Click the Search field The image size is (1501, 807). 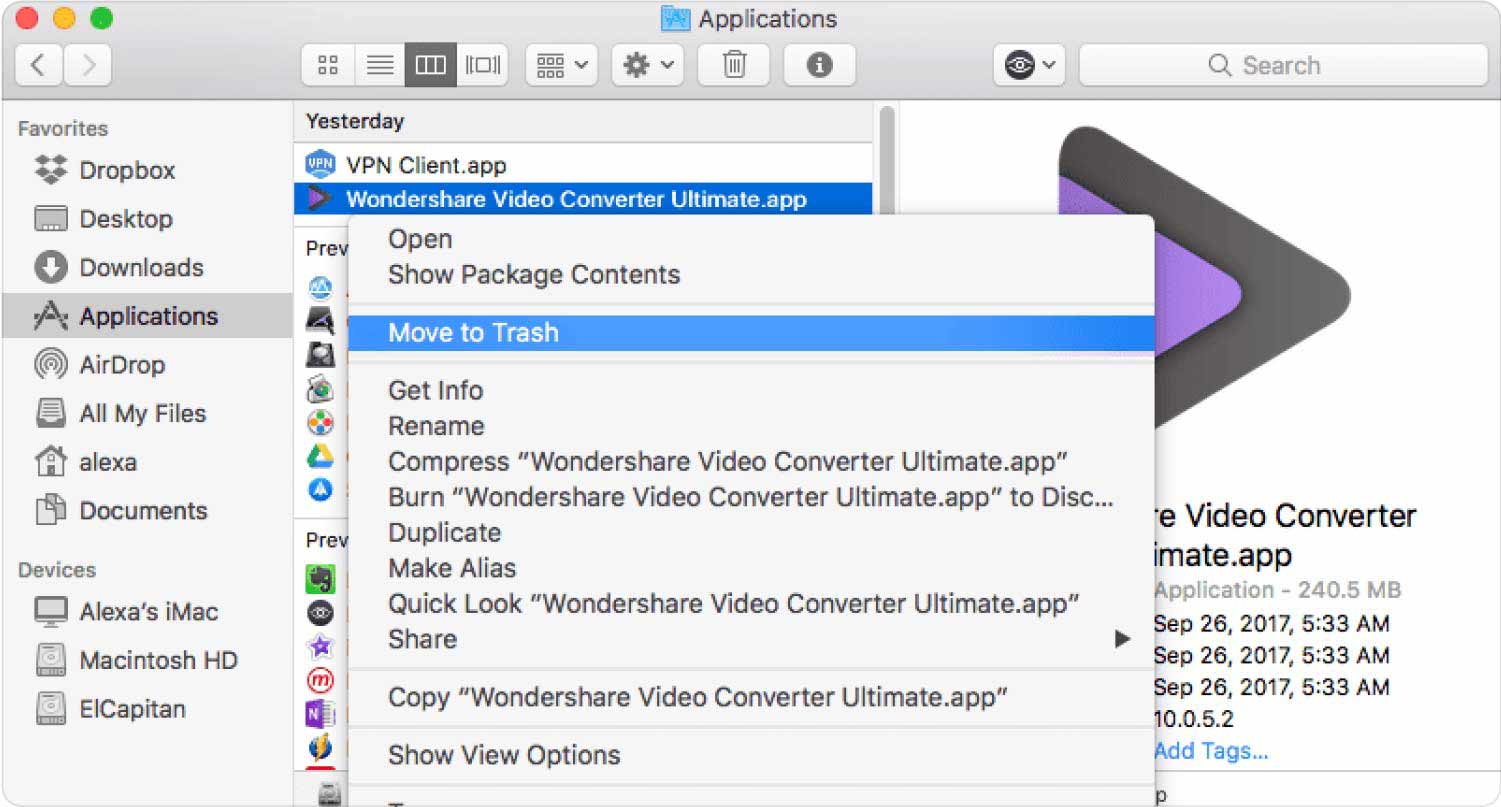click(x=1278, y=66)
